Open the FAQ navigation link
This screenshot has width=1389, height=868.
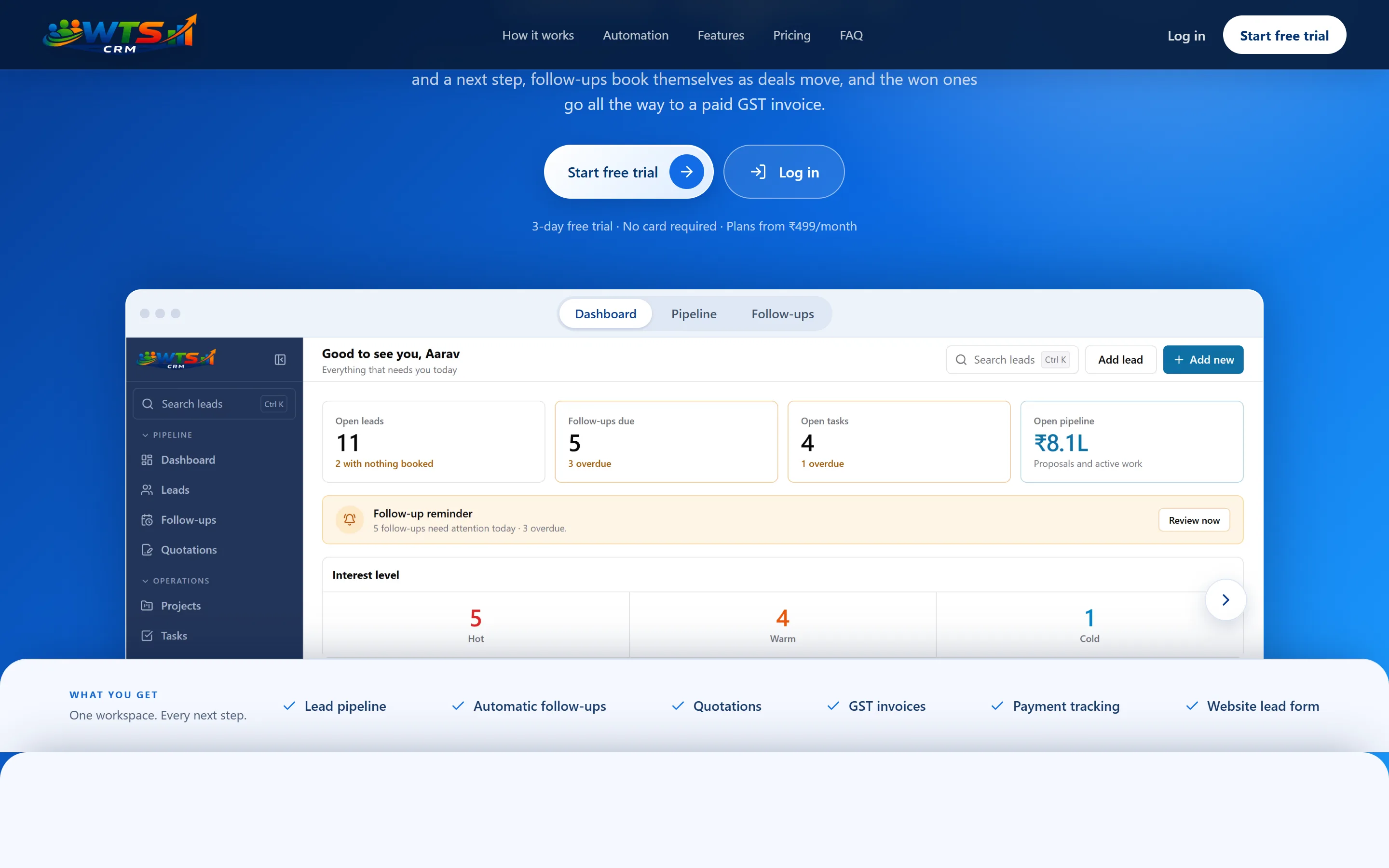(851, 35)
